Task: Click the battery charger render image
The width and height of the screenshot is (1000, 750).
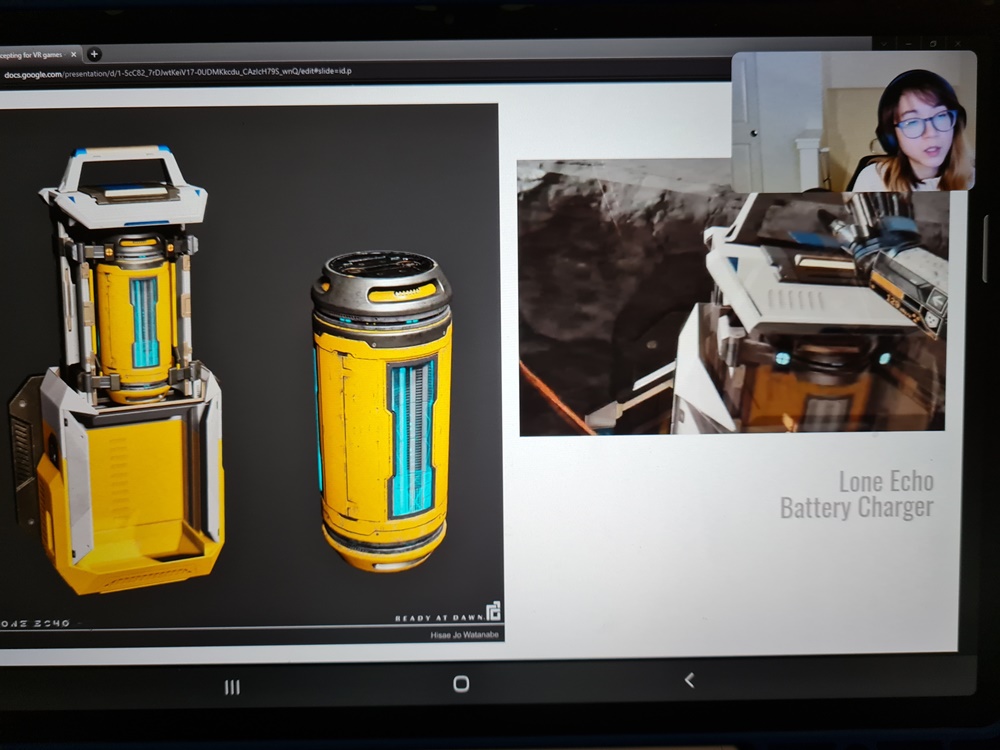Action: click(x=249, y=373)
